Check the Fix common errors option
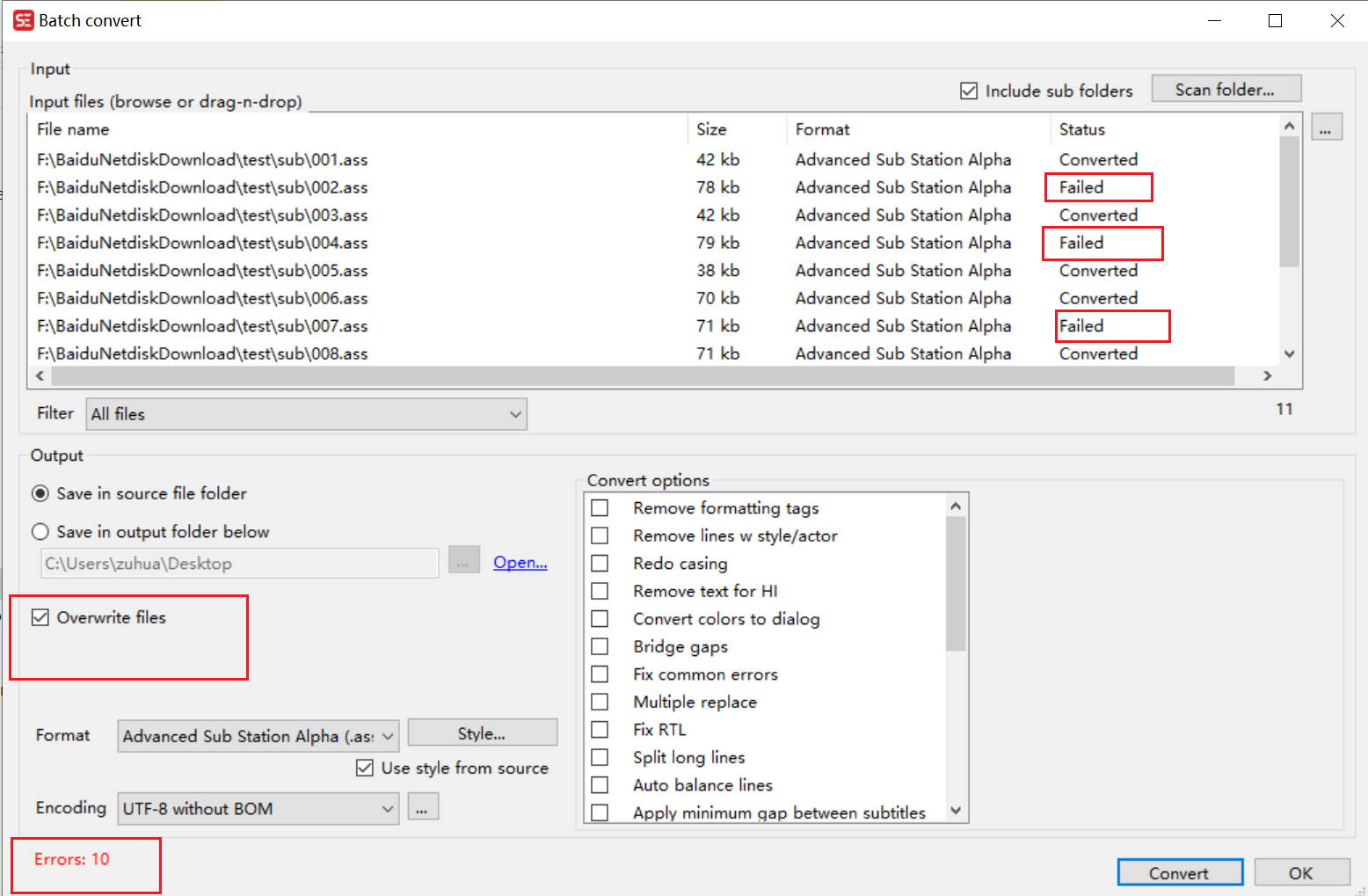Screen dimensions: 1368x896 (x=600, y=674)
